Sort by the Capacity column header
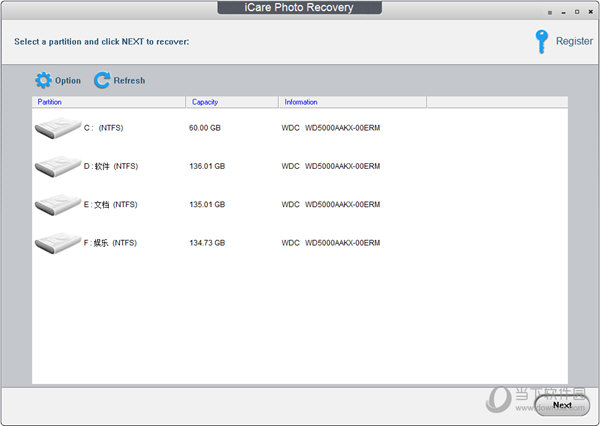 click(x=232, y=102)
